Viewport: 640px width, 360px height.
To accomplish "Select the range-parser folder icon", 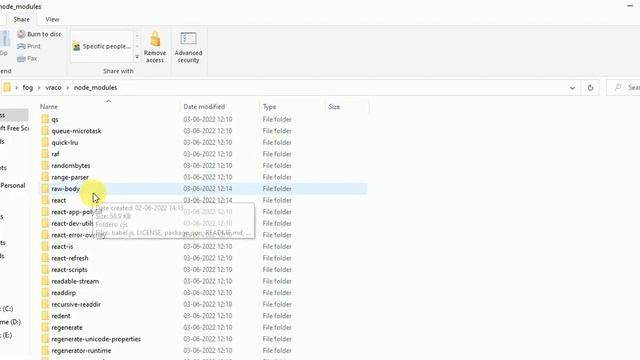I will tap(45, 177).
